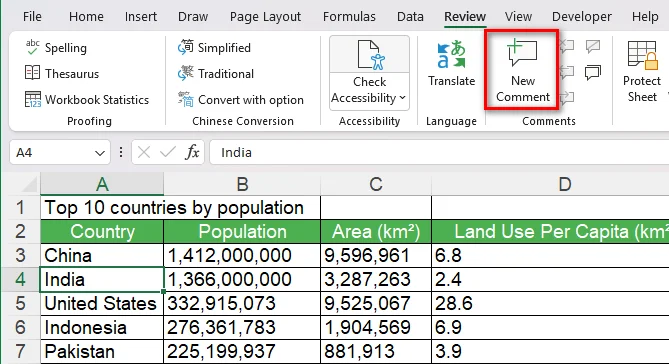The width and height of the screenshot is (669, 364).
Task: Select the Indonesia cell
Action: coord(102,327)
